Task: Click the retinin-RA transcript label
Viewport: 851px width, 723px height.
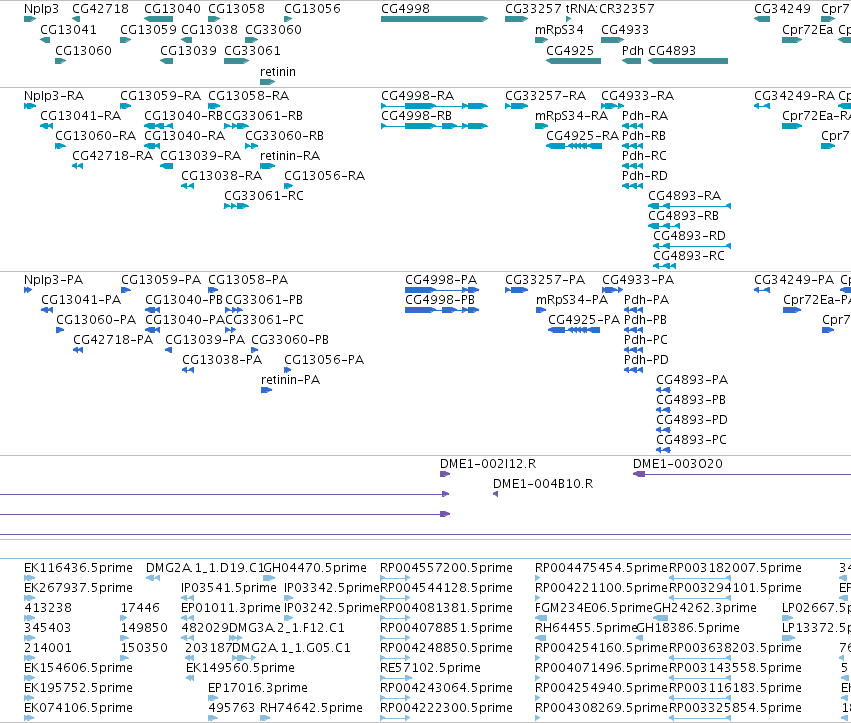Action: coord(290,156)
